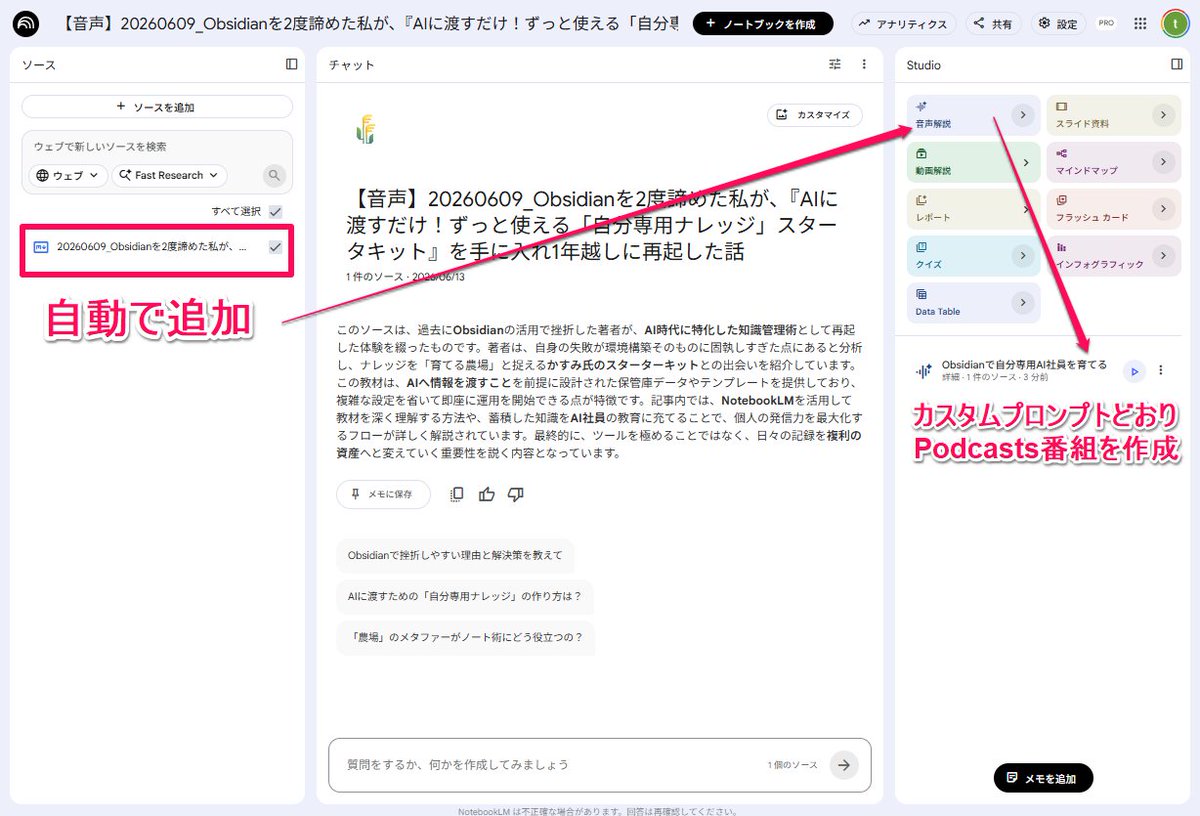
Task: Click the カスタマイズ button
Action: (815, 115)
